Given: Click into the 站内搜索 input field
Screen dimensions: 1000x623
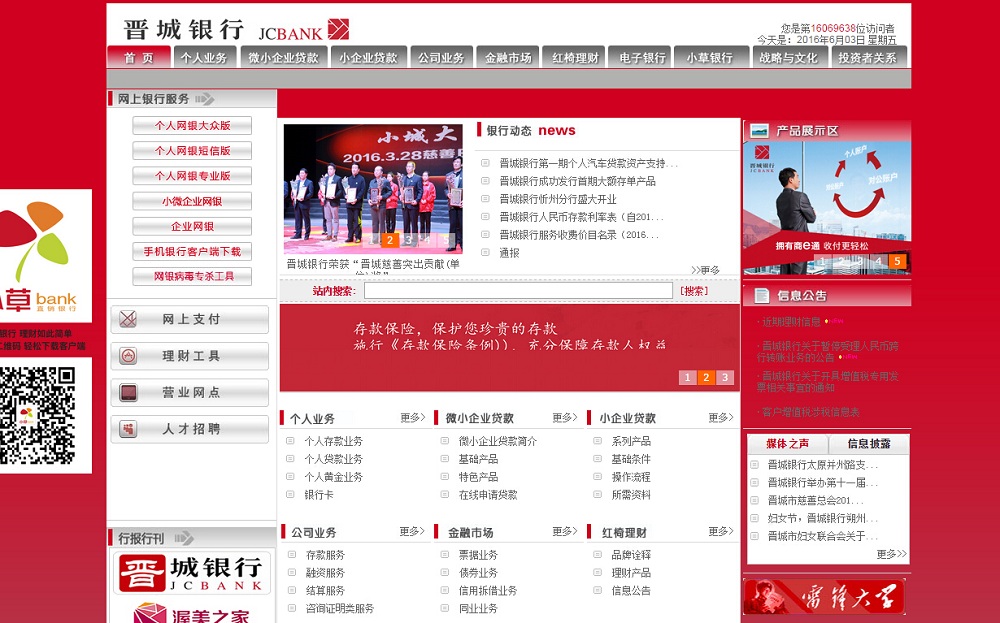Looking at the screenshot, I should [518, 291].
